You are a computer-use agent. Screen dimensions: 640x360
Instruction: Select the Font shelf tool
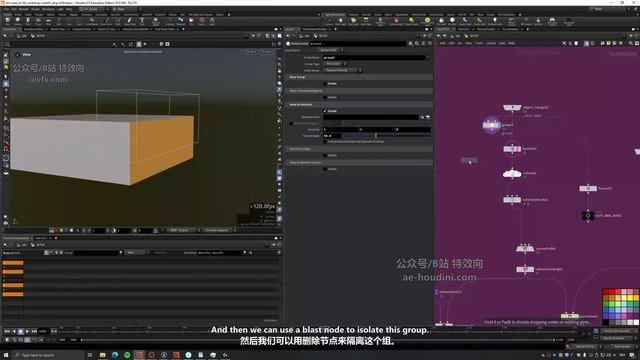142,21
